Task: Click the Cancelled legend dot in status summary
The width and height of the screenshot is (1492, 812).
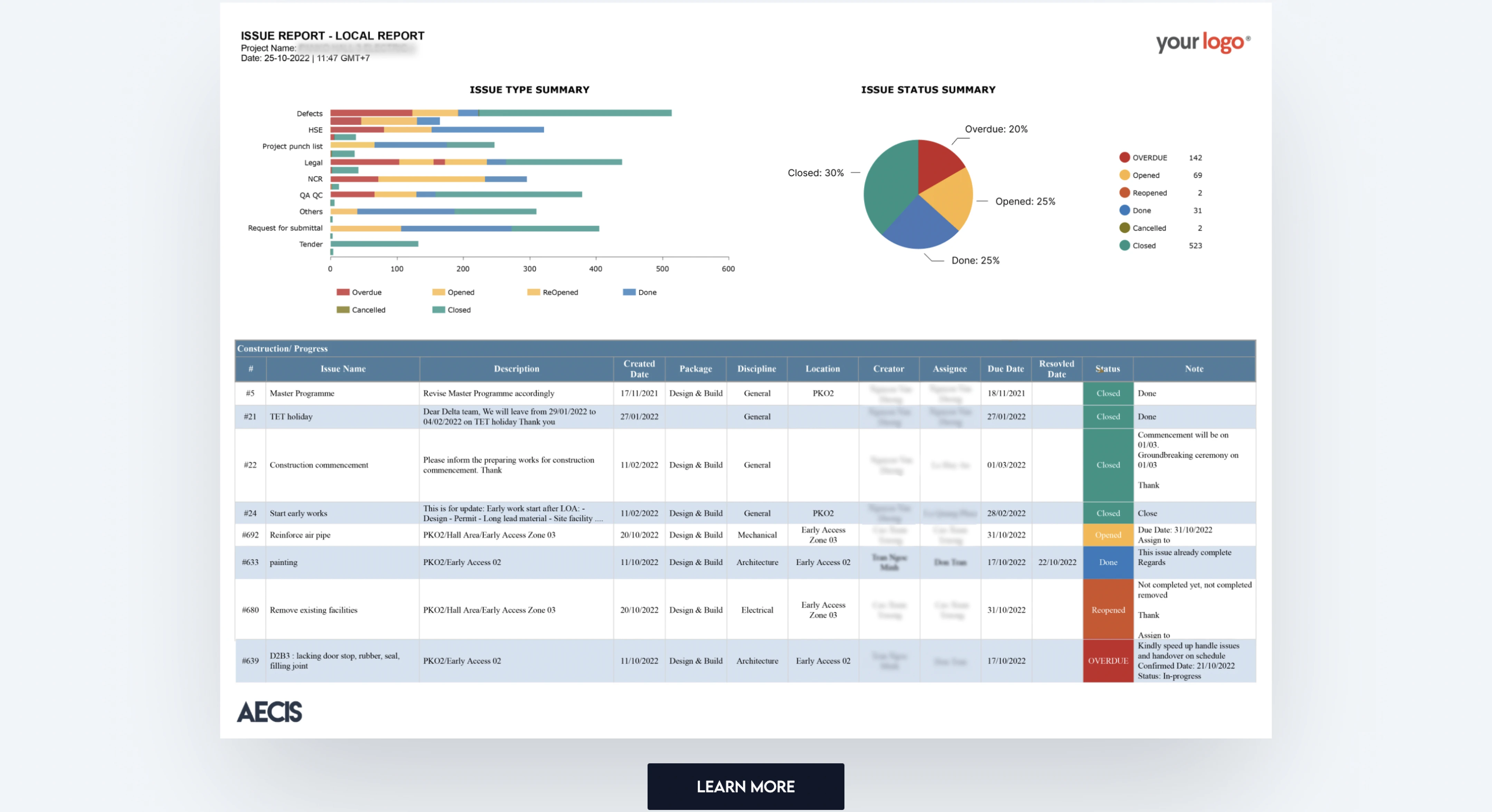Action: pos(1124,228)
